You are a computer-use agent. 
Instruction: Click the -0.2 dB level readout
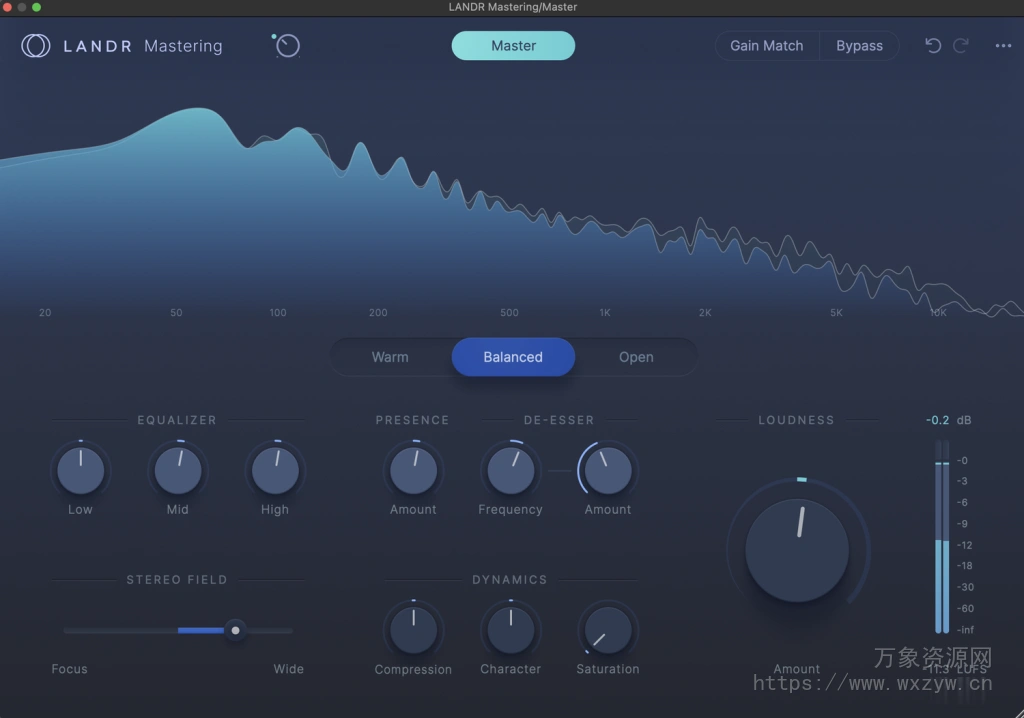(x=941, y=420)
